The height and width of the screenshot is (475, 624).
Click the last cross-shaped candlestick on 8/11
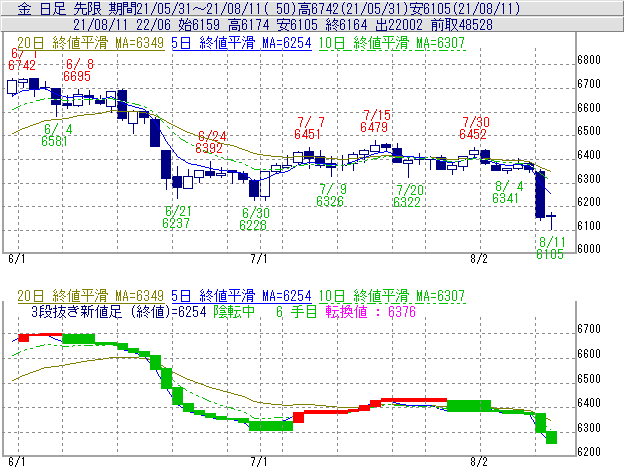(x=551, y=220)
